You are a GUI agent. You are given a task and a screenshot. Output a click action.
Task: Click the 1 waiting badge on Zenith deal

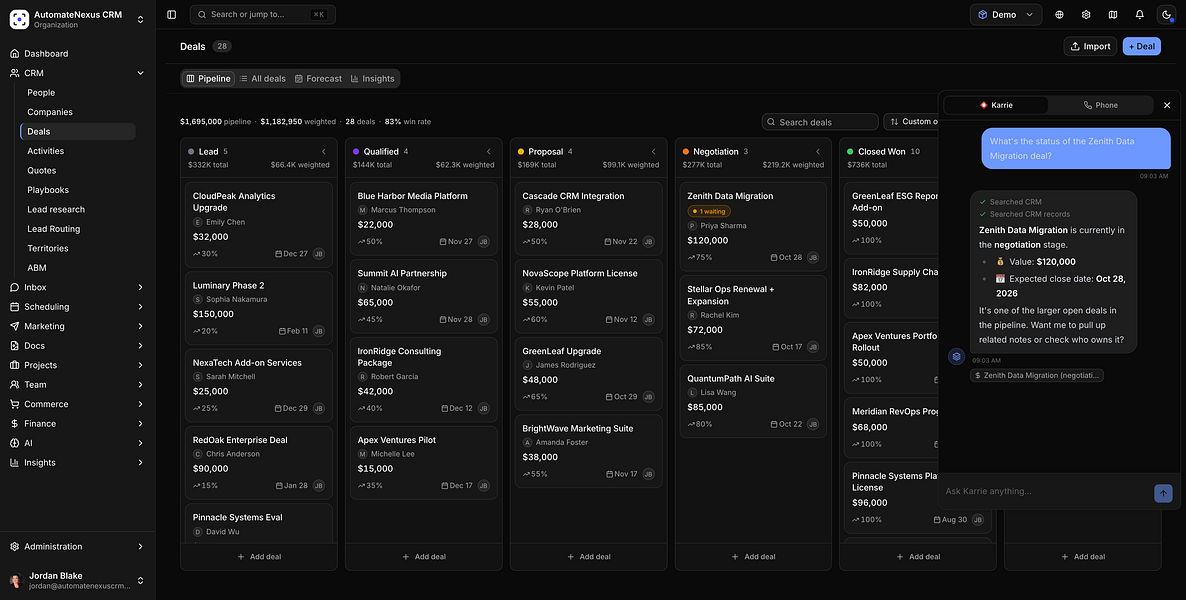coord(709,211)
